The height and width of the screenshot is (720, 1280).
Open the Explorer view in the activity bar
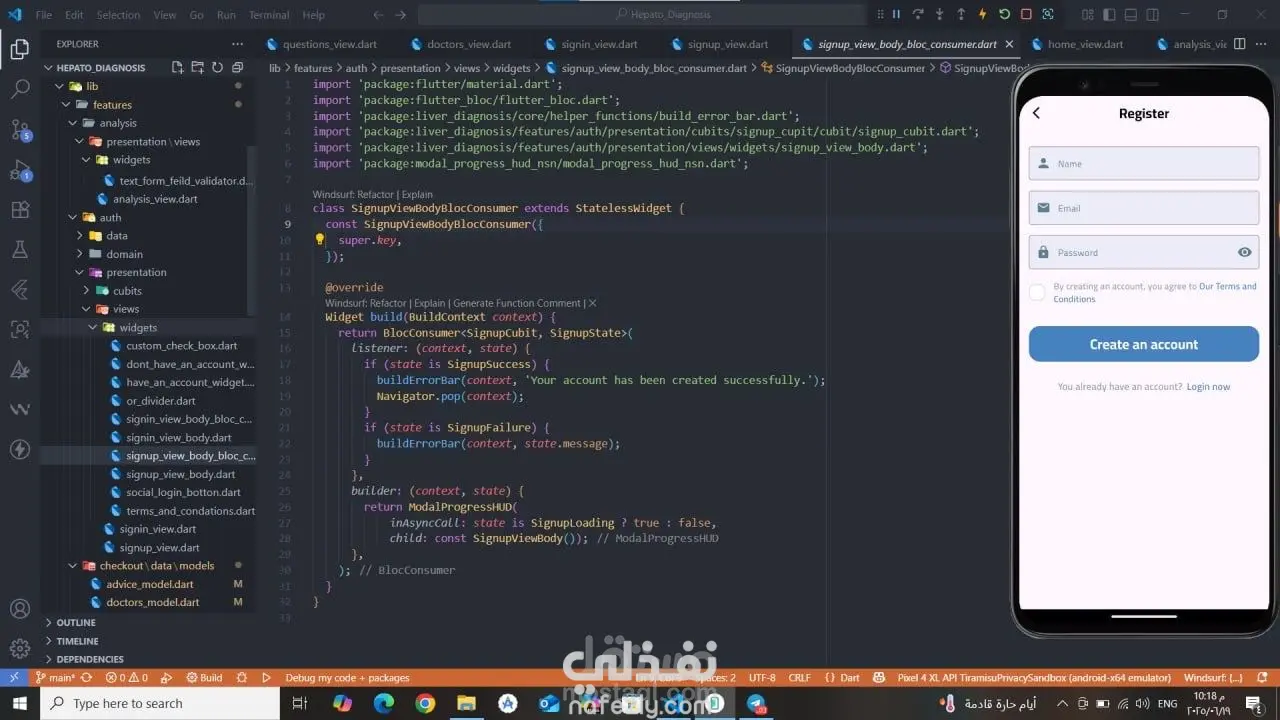coord(19,48)
